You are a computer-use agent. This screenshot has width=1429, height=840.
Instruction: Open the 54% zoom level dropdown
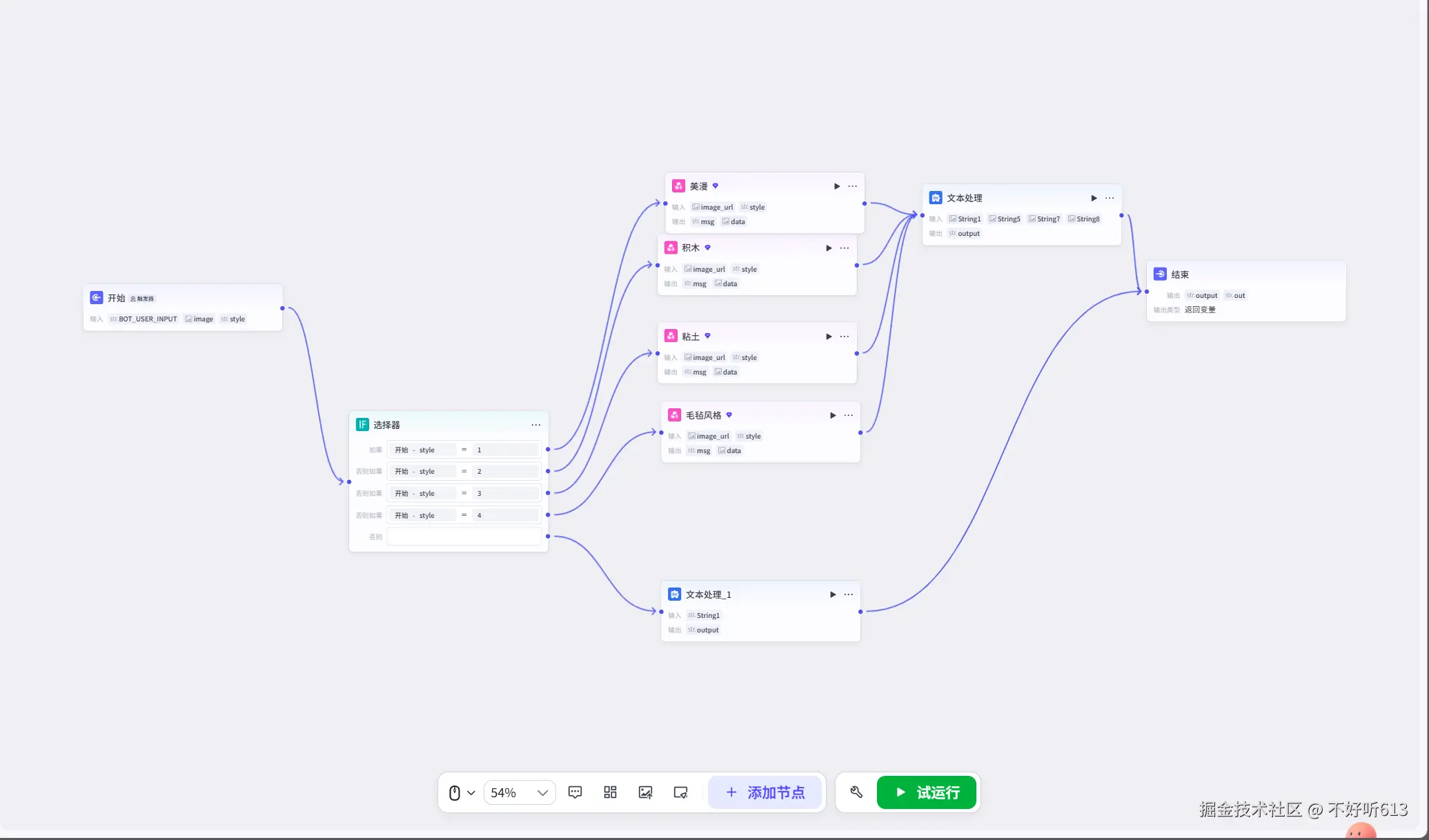(x=520, y=792)
